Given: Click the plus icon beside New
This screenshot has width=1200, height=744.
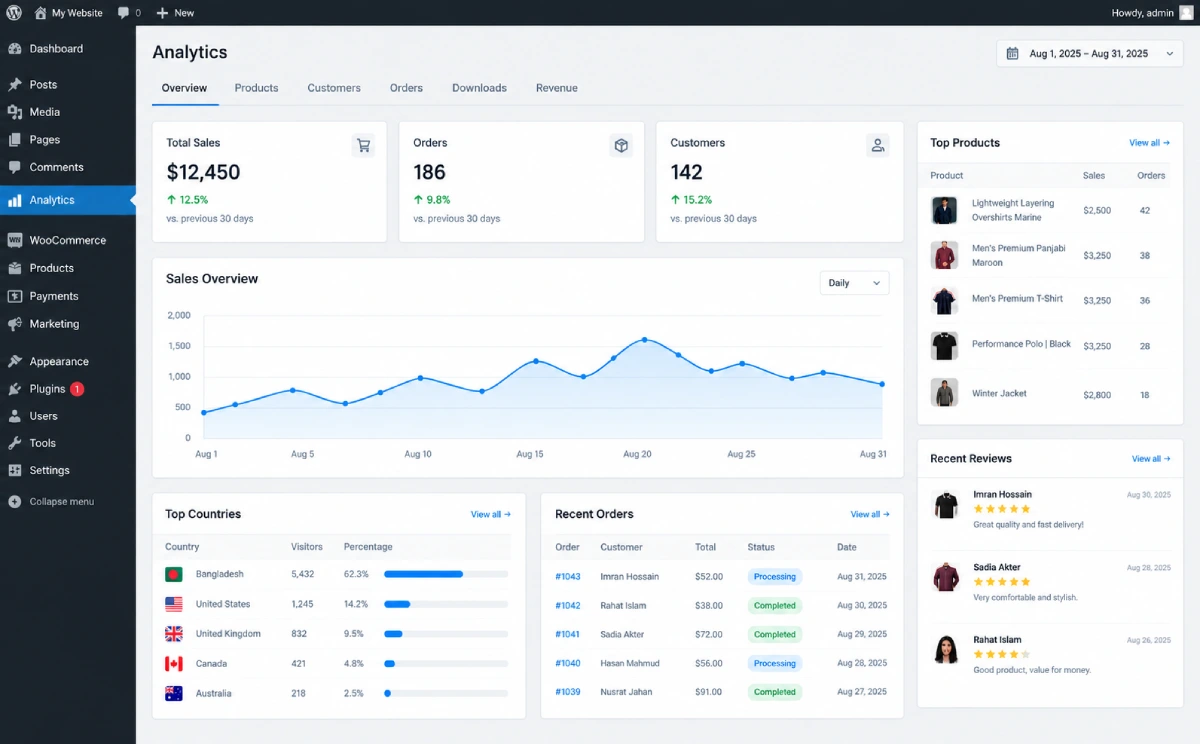Looking at the screenshot, I should (x=162, y=13).
